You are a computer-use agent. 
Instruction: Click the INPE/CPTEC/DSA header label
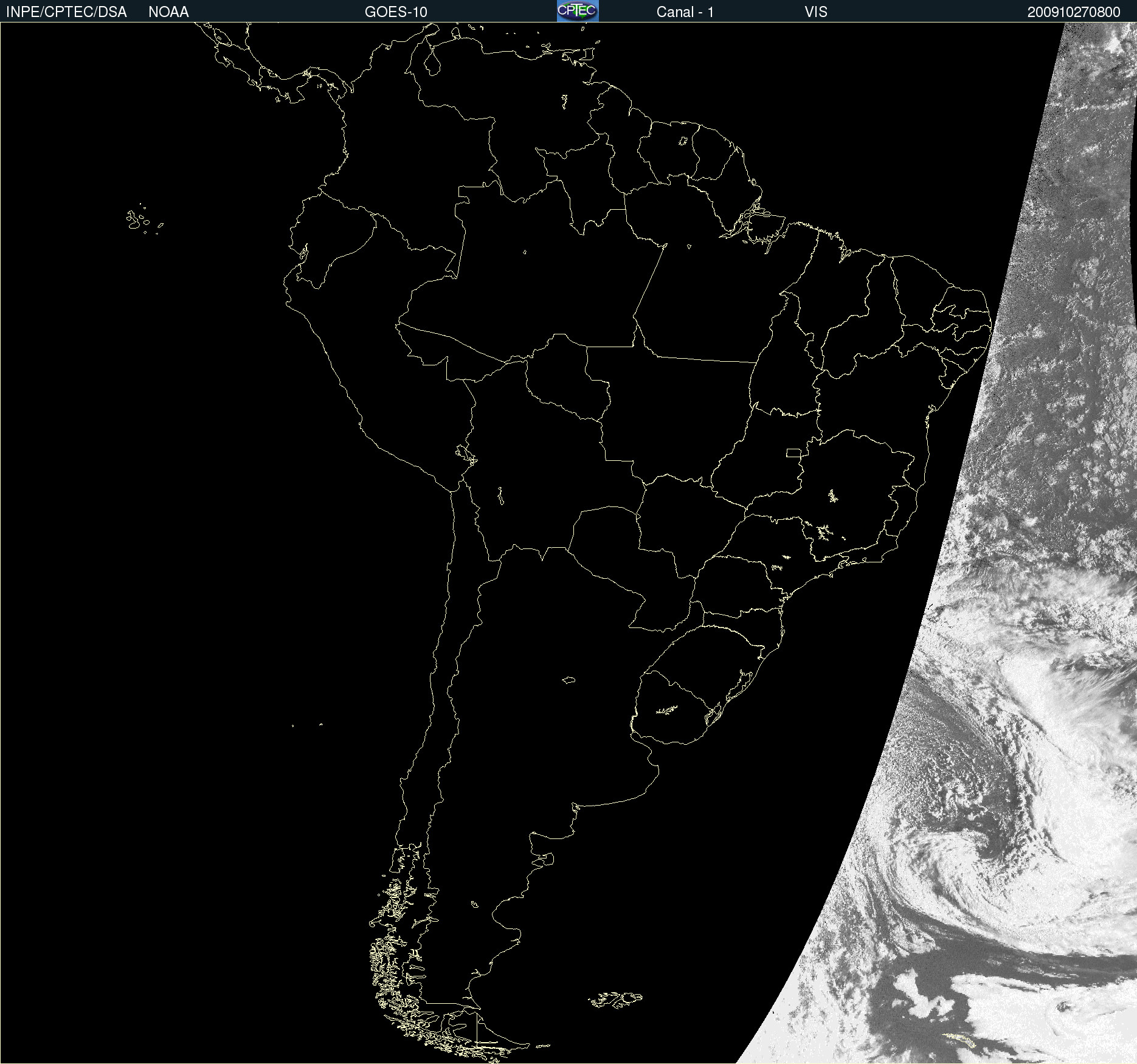(x=66, y=12)
